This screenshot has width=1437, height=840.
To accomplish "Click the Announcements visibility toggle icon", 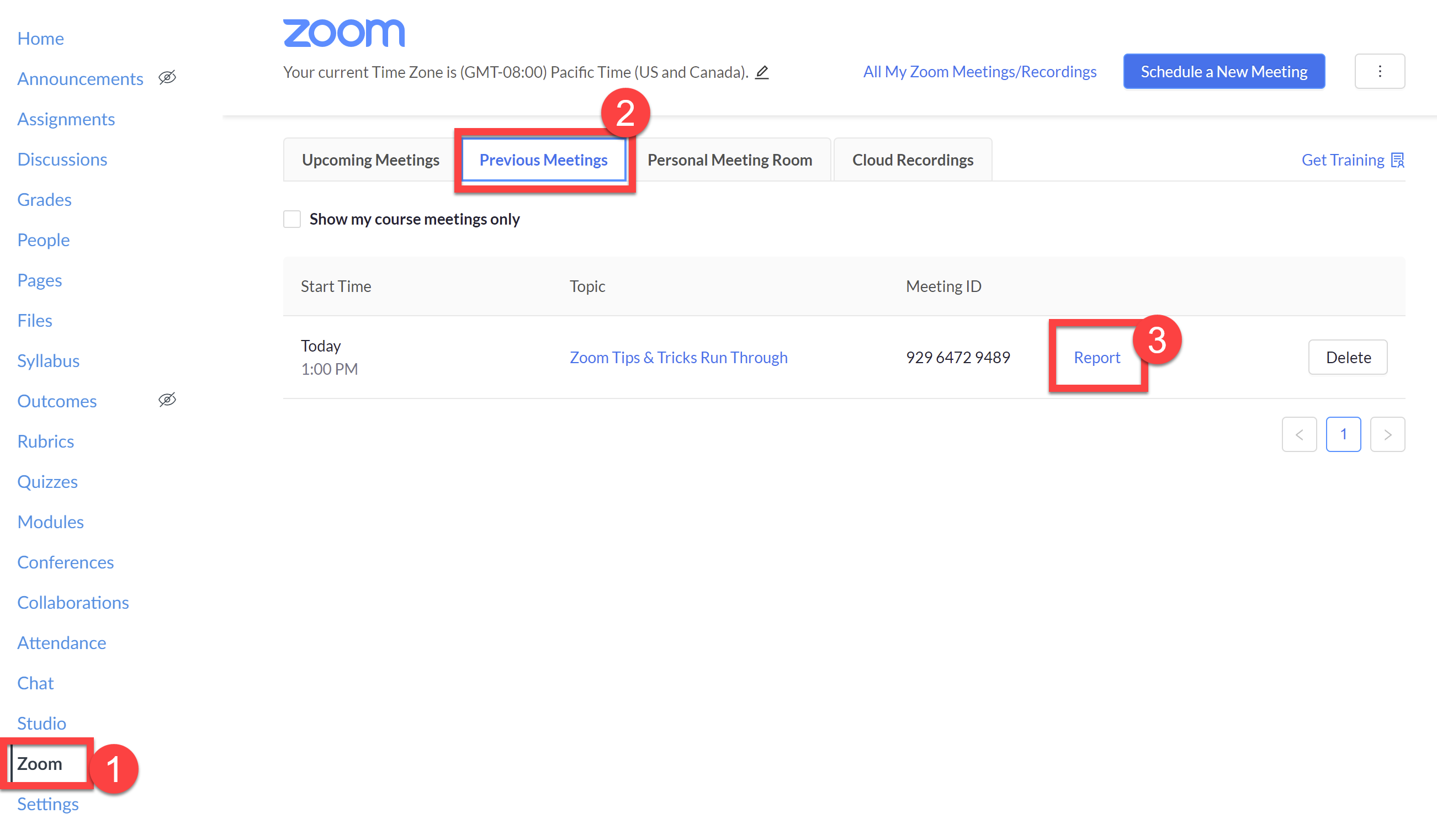I will pos(168,78).
